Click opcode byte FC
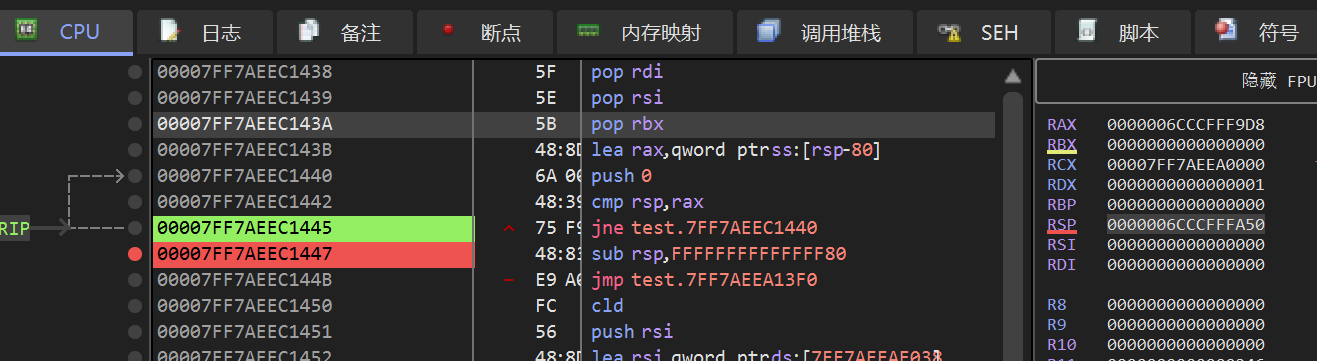Screen dimensions: 1317x361 click(546, 306)
